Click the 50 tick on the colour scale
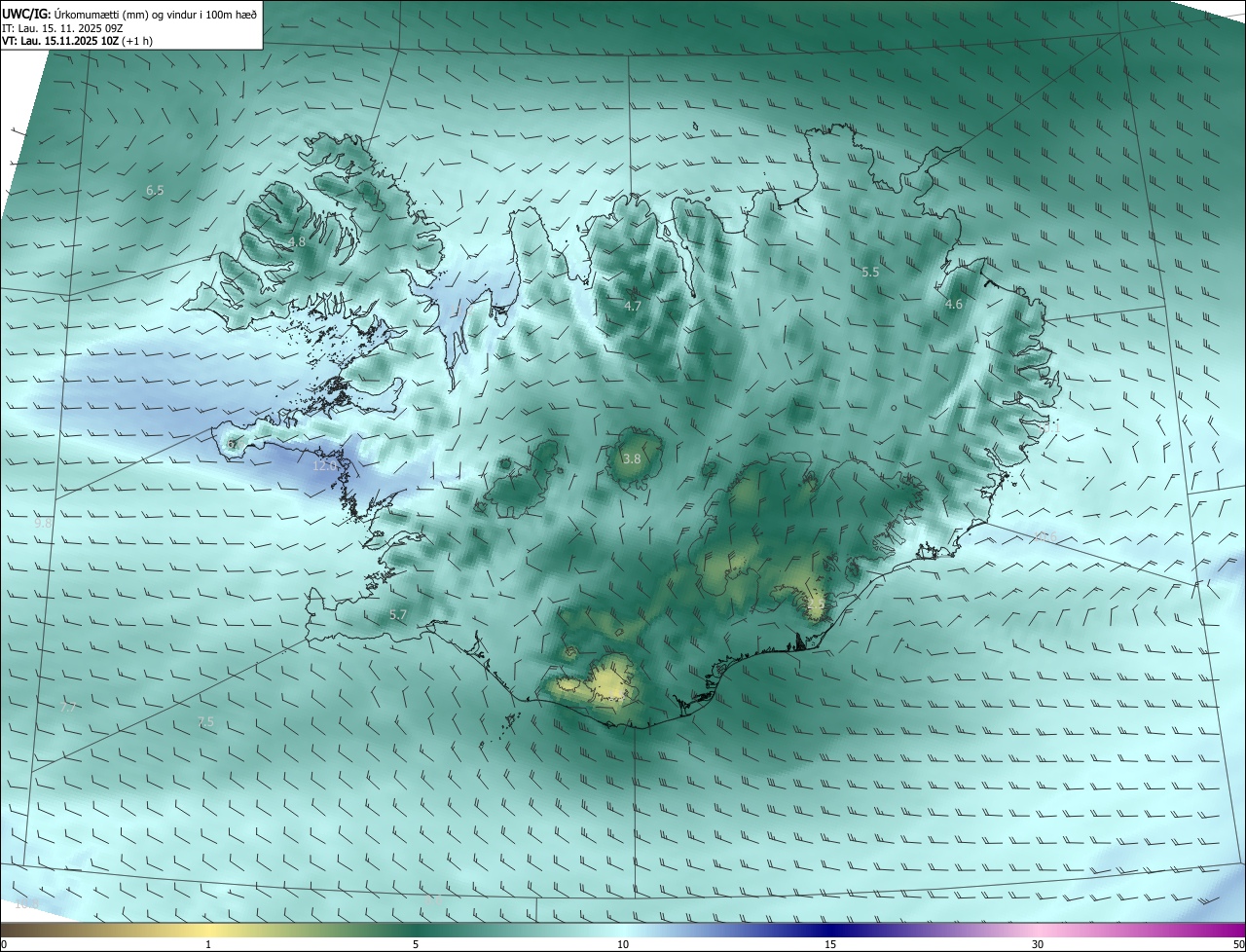The width and height of the screenshot is (1246, 952). 1238,944
